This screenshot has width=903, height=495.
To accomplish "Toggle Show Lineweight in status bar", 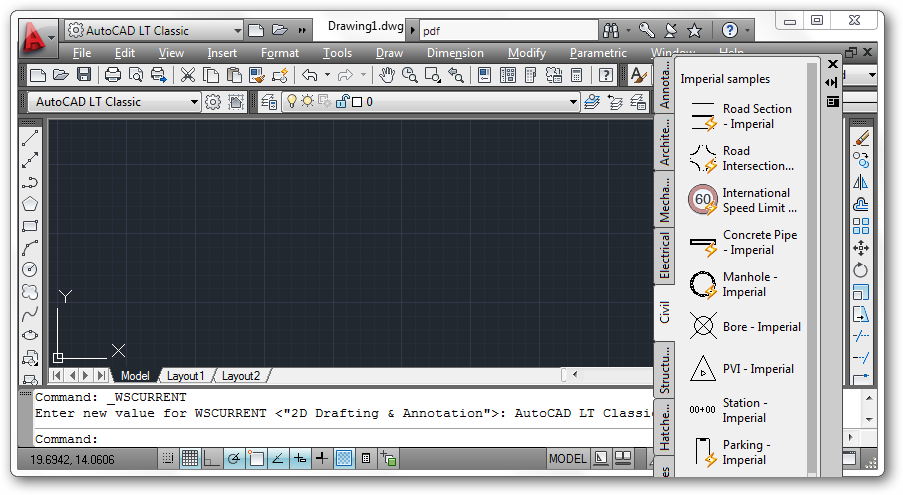I will pos(322,458).
